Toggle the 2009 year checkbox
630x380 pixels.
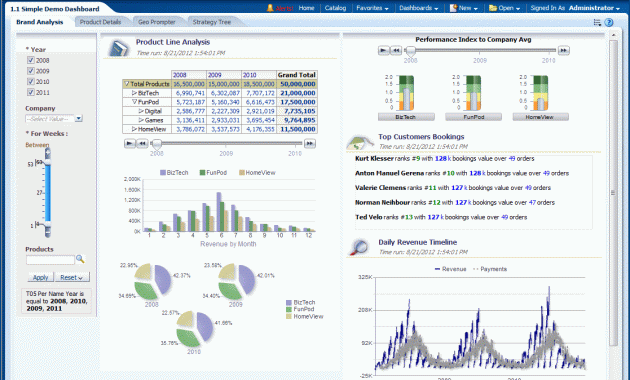31,71
